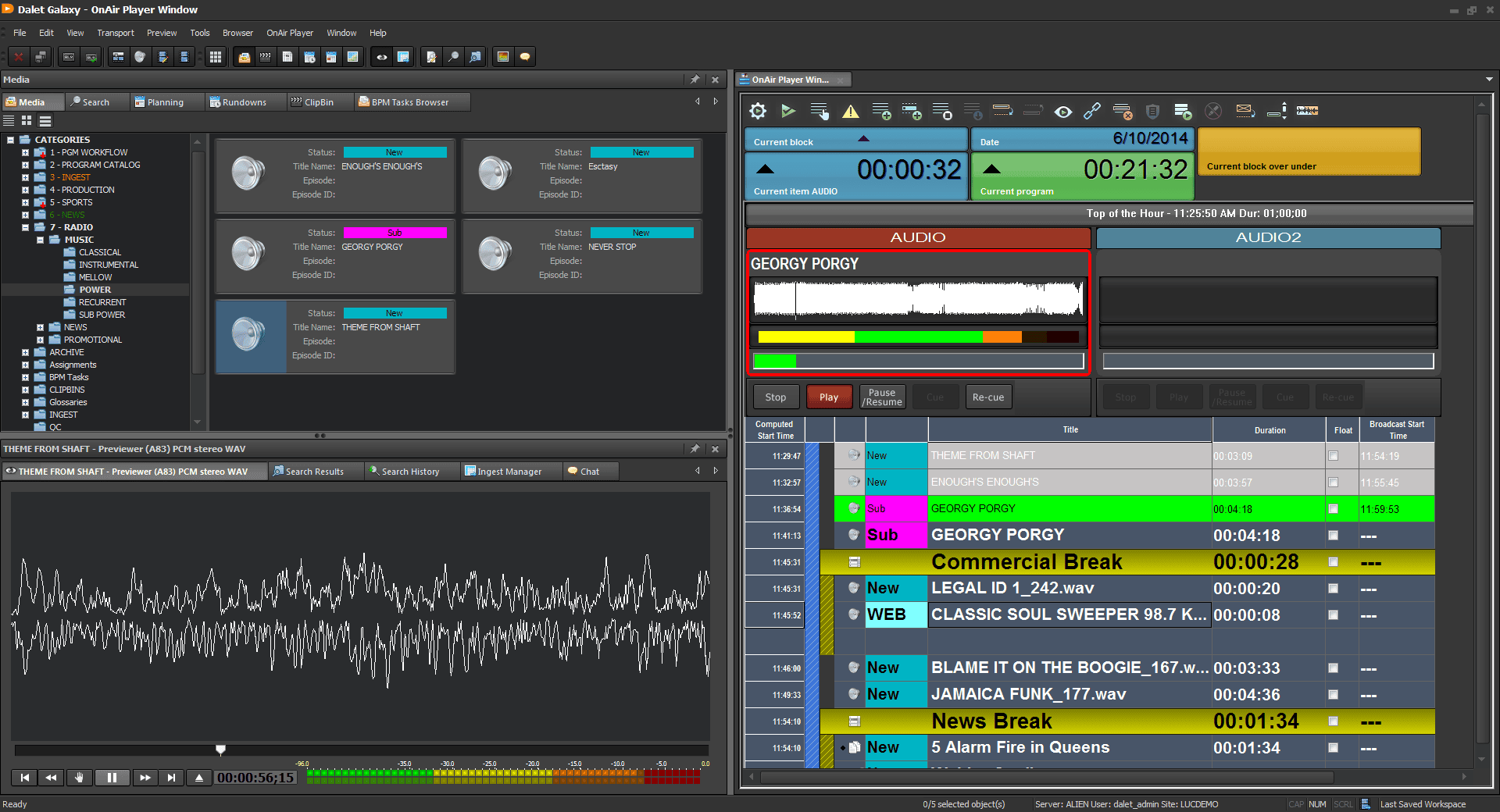The image size is (1500, 812).
Task: Click Re-cue on the AUDIO player
Action: click(988, 397)
